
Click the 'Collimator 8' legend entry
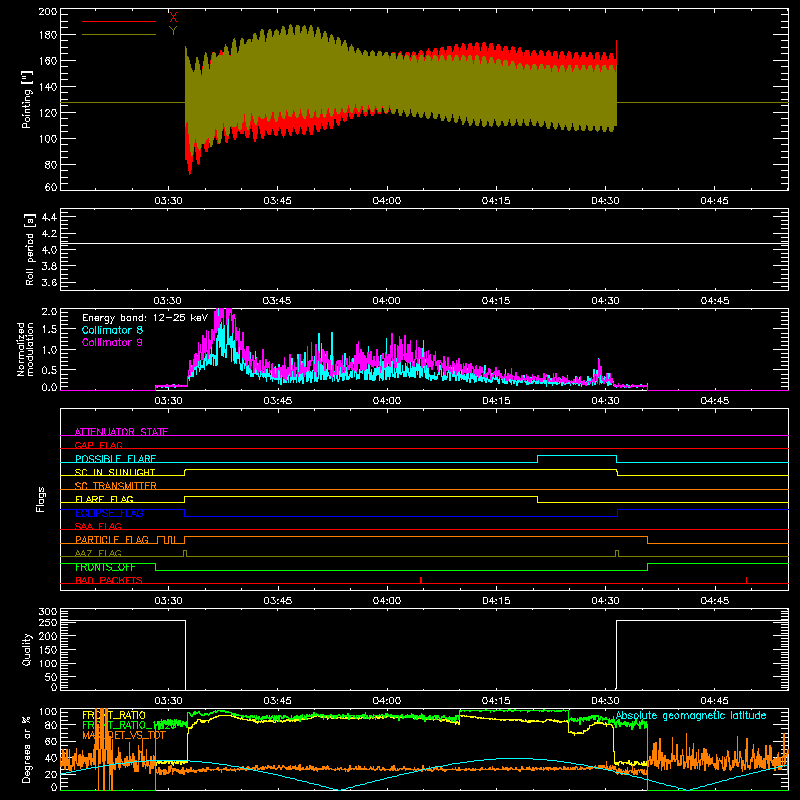coord(112,330)
